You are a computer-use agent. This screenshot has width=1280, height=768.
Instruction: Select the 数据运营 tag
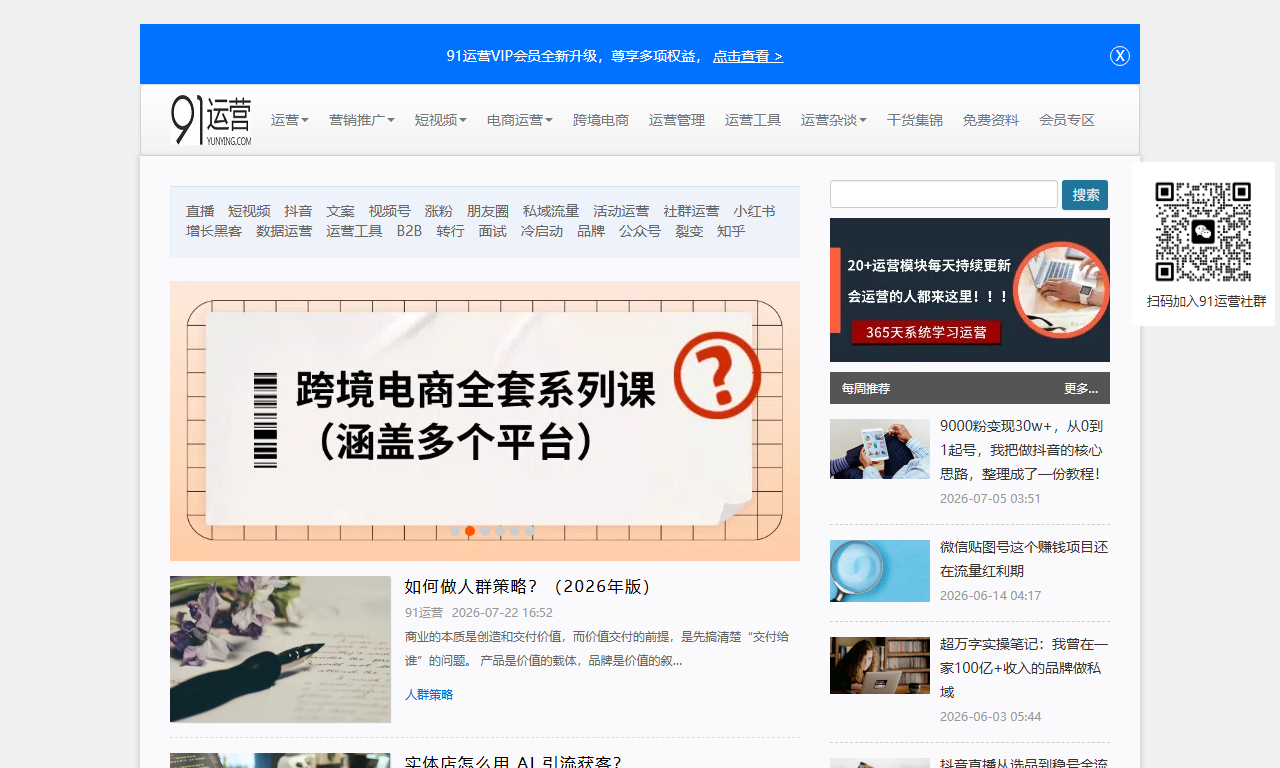pyautogui.click(x=284, y=231)
